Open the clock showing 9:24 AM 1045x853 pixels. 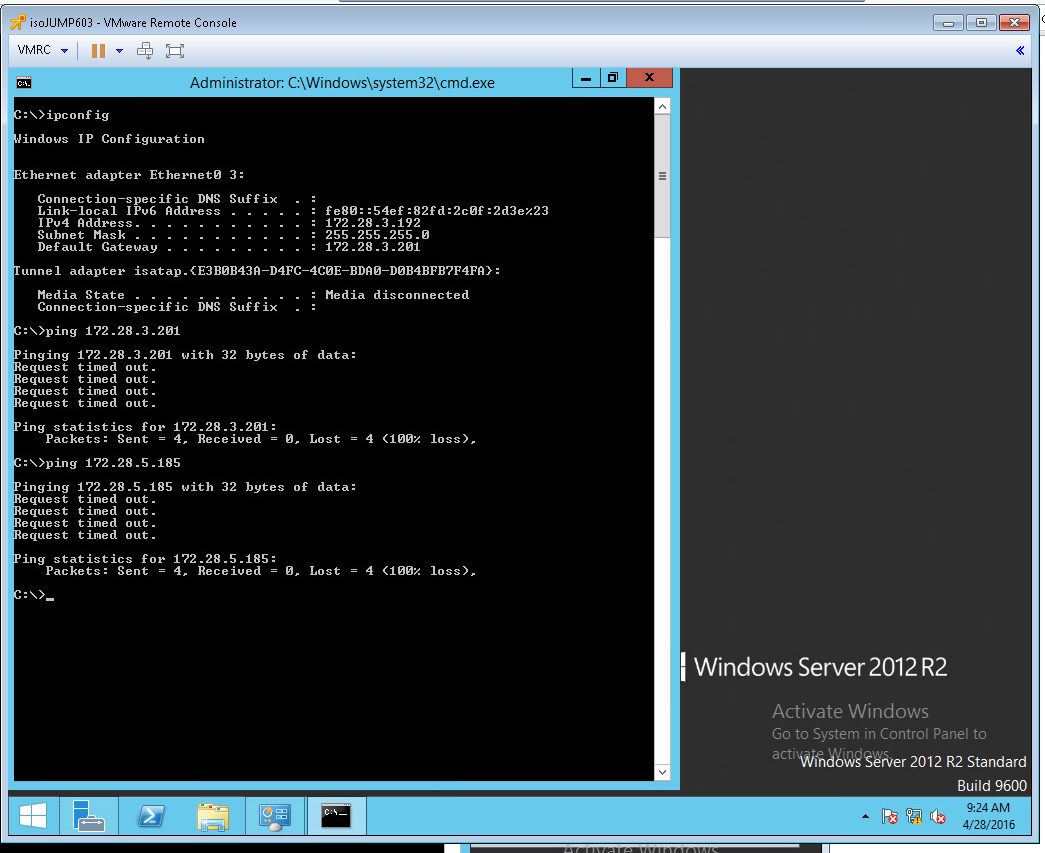click(988, 816)
